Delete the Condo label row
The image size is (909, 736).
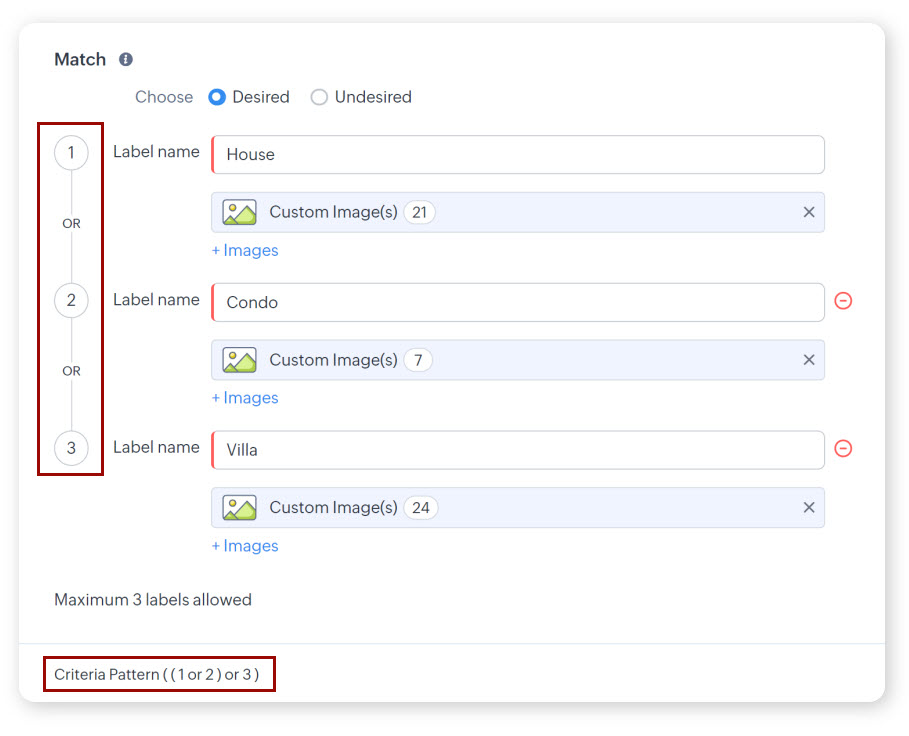point(843,301)
